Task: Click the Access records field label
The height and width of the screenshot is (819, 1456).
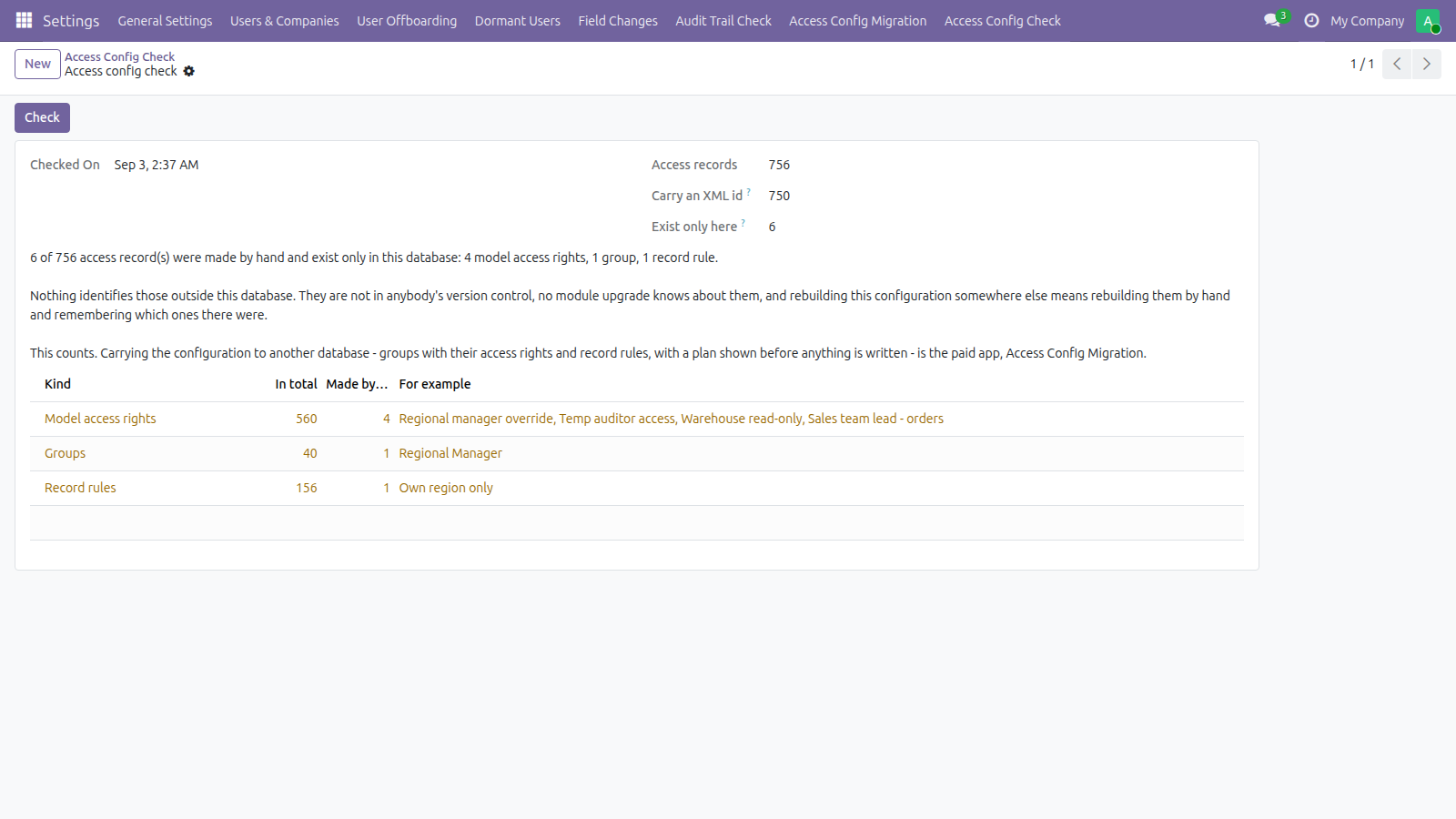Action: click(x=694, y=165)
